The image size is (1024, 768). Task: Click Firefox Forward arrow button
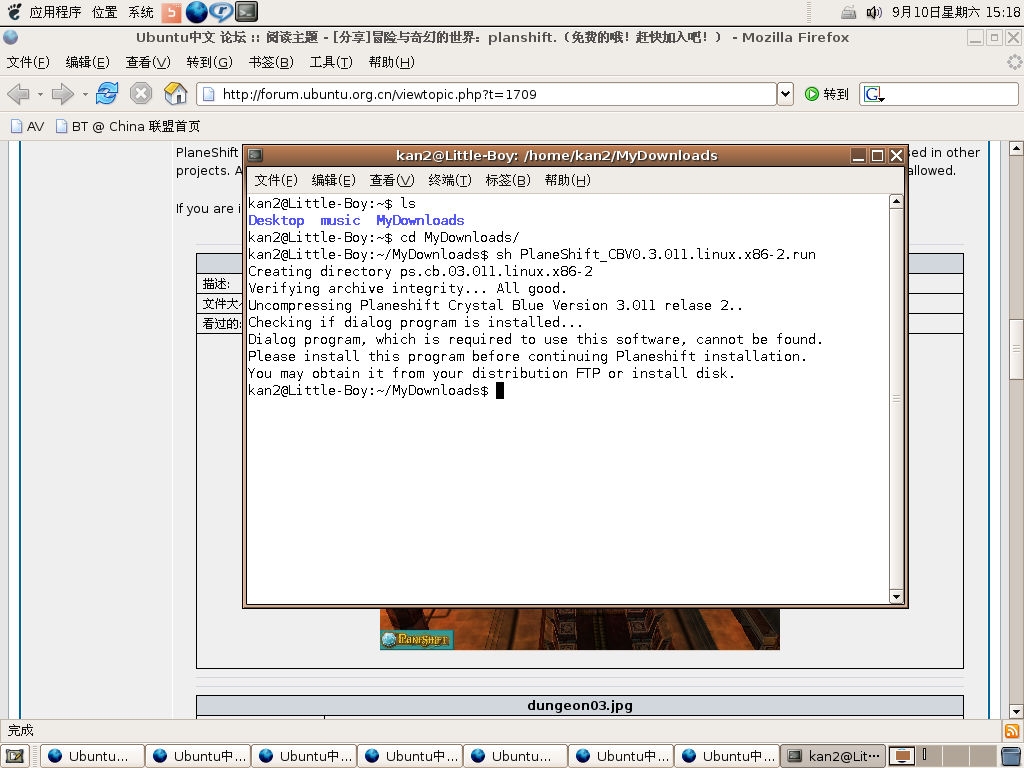coord(63,94)
